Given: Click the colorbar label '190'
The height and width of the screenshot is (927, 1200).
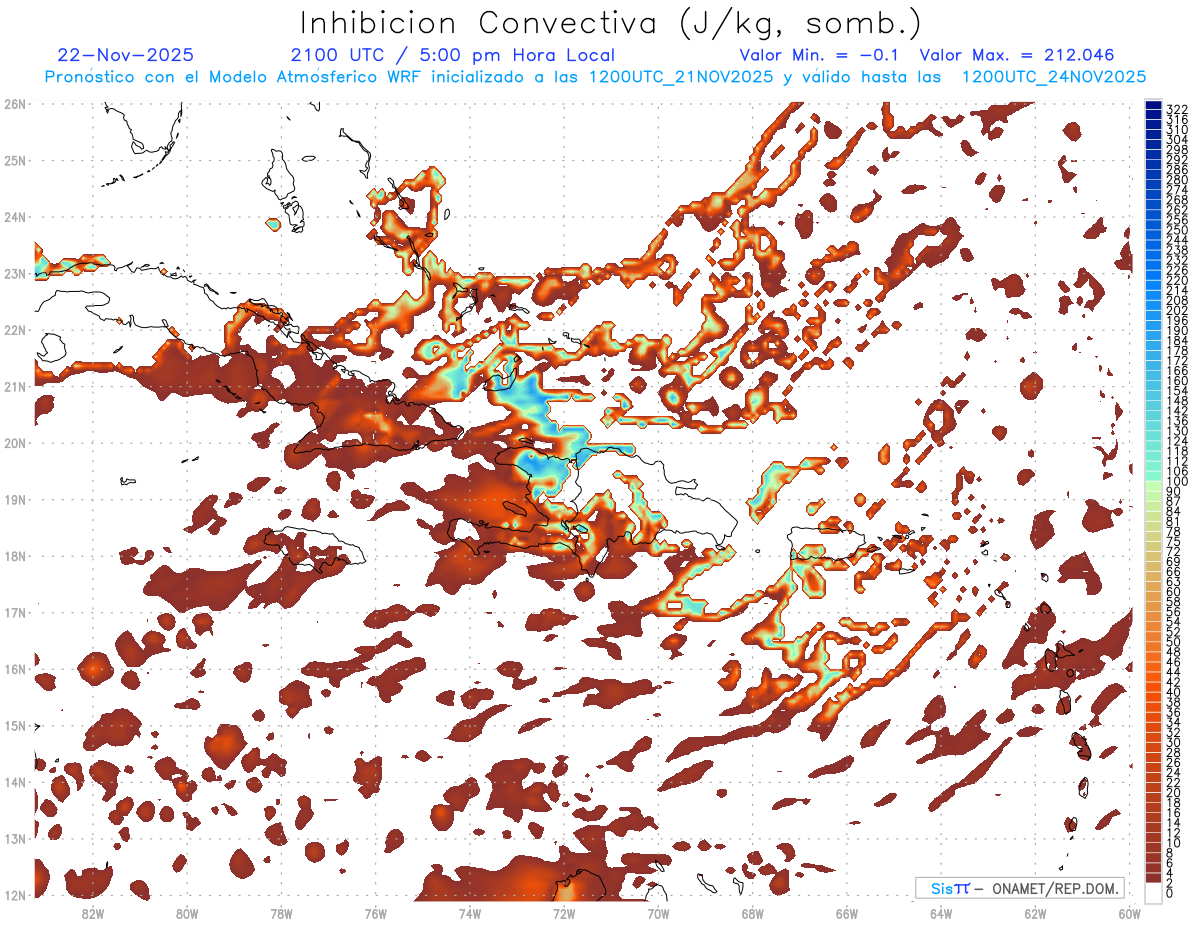Looking at the screenshot, I should pyautogui.click(x=1177, y=331).
